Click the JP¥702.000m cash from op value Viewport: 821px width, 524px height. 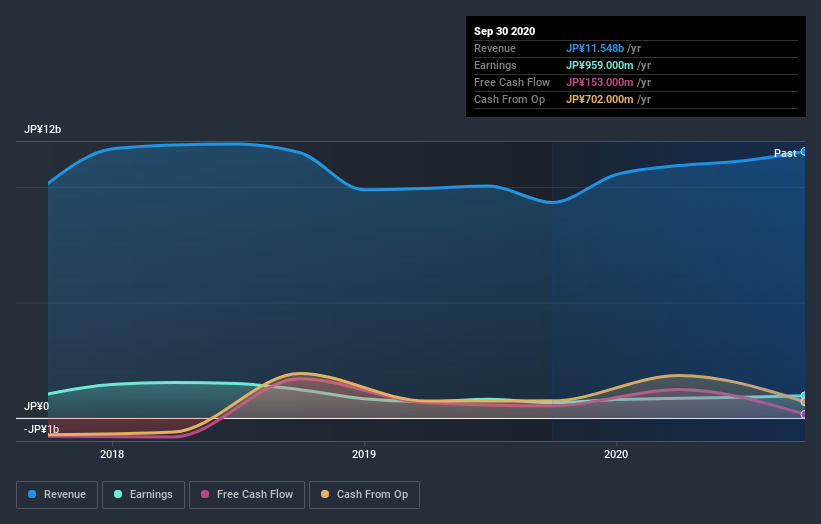tap(600, 99)
